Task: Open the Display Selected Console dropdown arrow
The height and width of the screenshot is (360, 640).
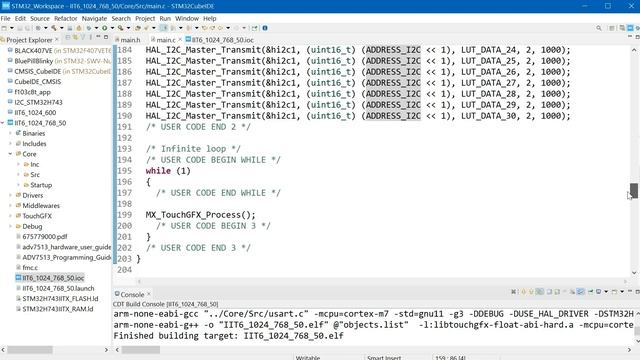Action: click(x=606, y=291)
